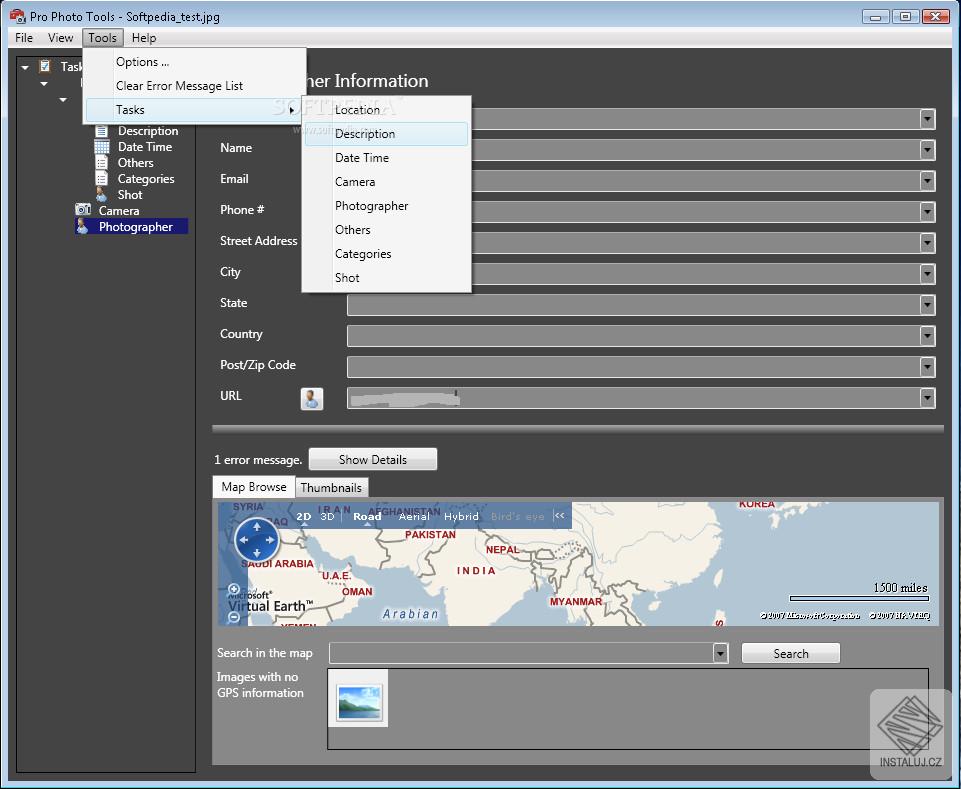Screen dimensions: 961x789
Task: Choose Description from the Tasks submenu
Action: click(x=366, y=133)
